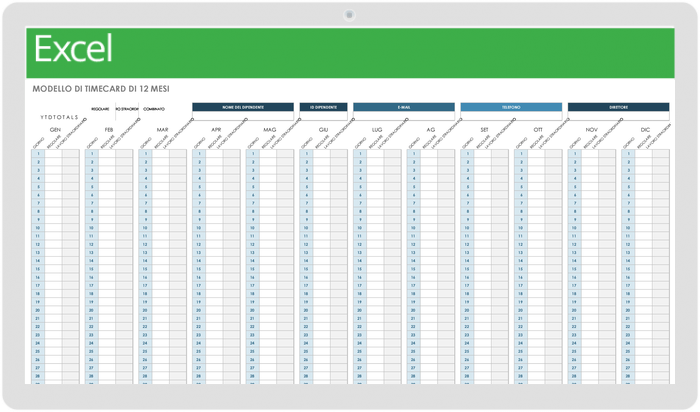Click the 'YTD TOTALS' label

[x=59, y=117]
